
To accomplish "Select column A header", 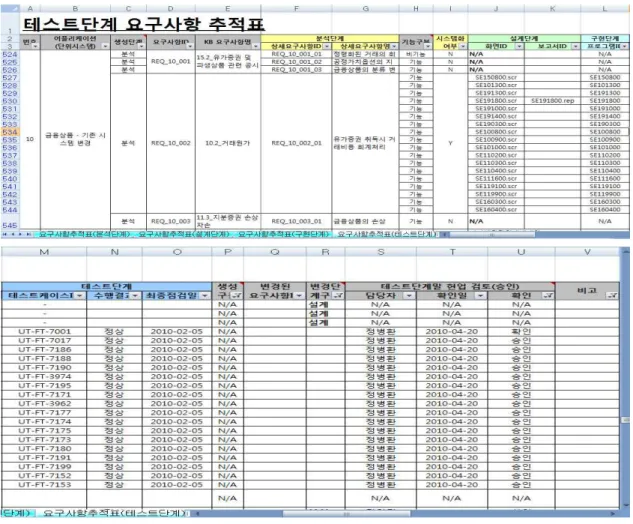I will pyautogui.click(x=30, y=8).
